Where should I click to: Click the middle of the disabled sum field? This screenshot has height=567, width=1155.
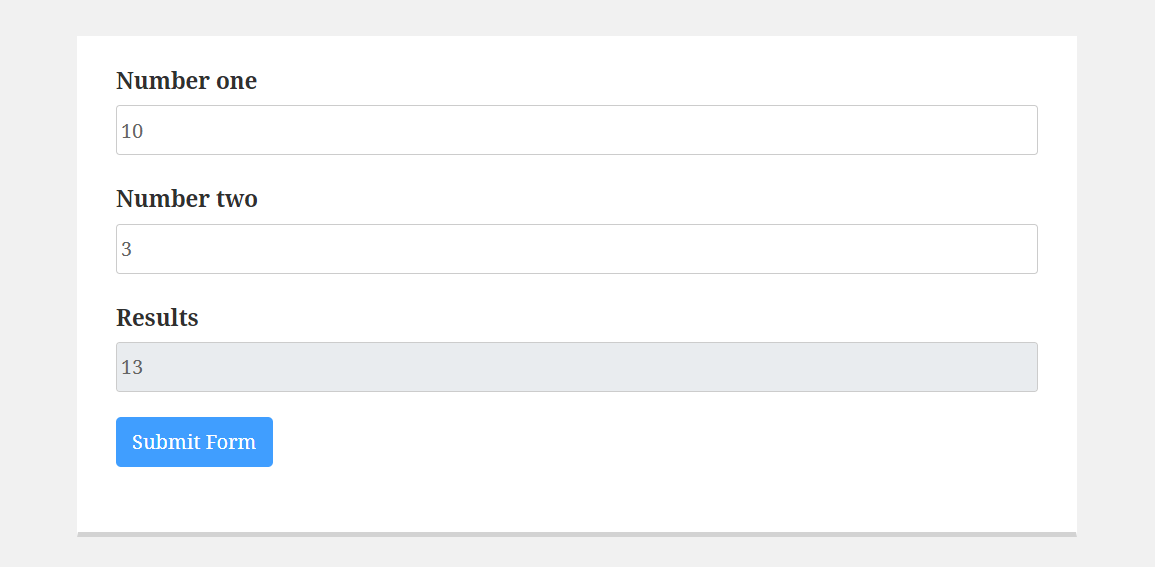[577, 367]
